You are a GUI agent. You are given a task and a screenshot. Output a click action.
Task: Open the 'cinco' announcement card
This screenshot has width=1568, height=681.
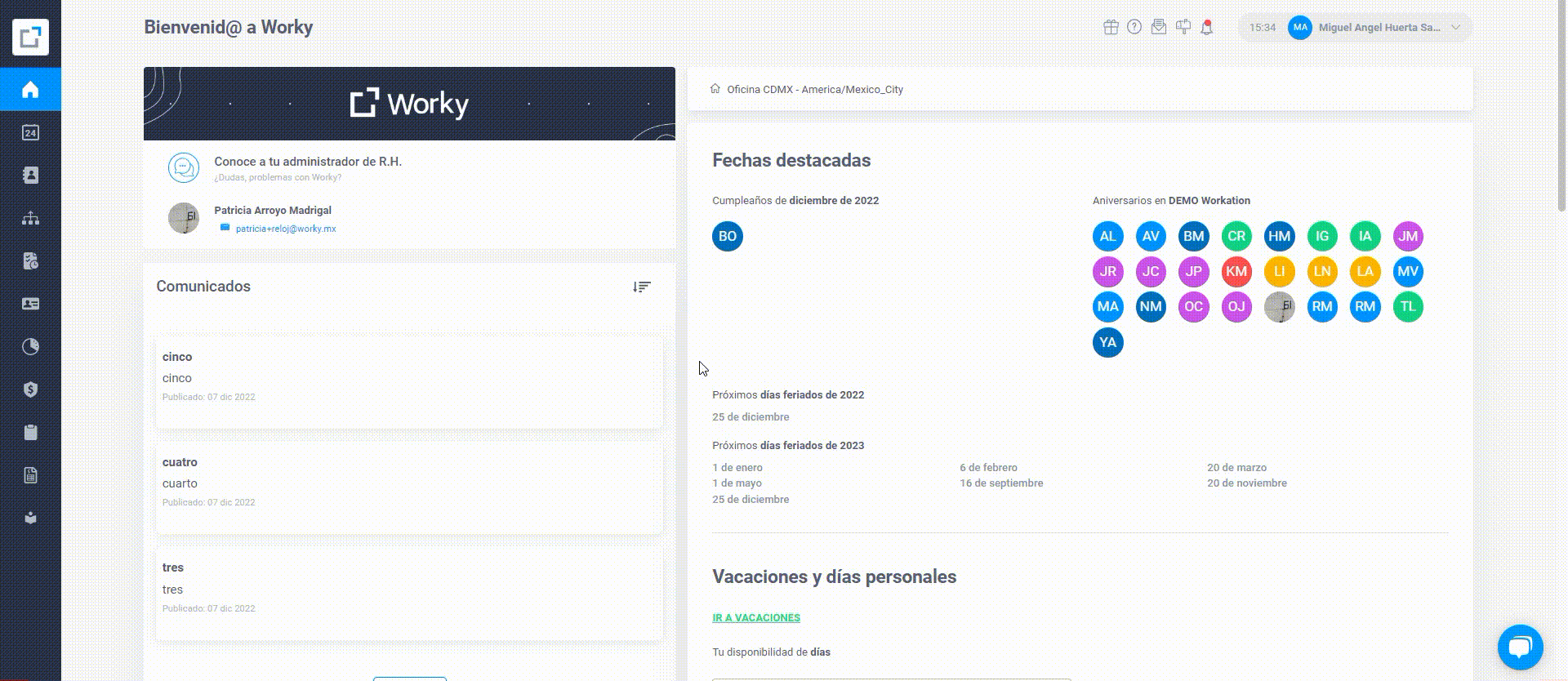click(x=409, y=381)
